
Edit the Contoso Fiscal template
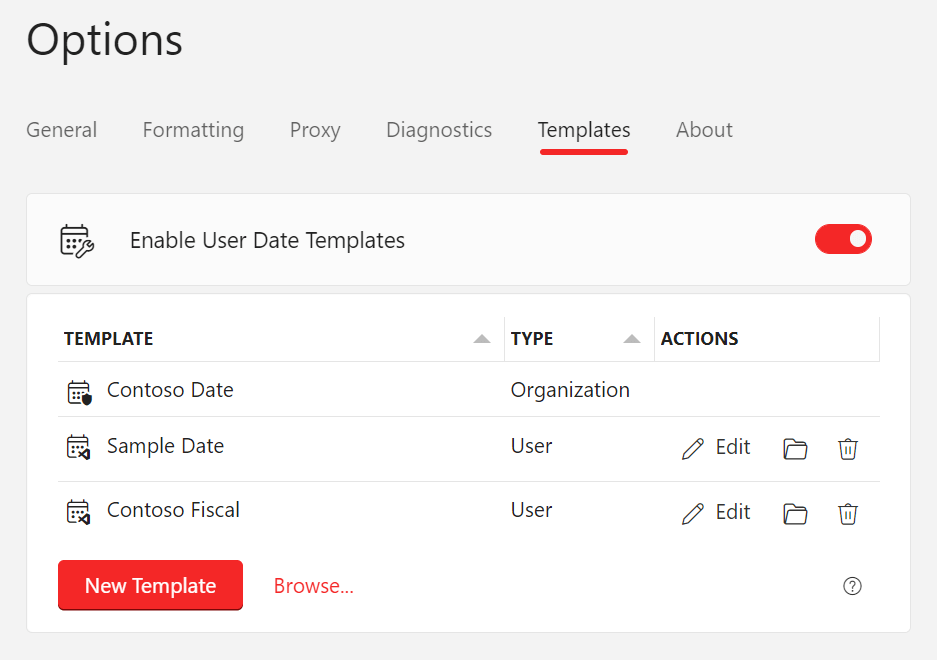pyautogui.click(x=715, y=513)
